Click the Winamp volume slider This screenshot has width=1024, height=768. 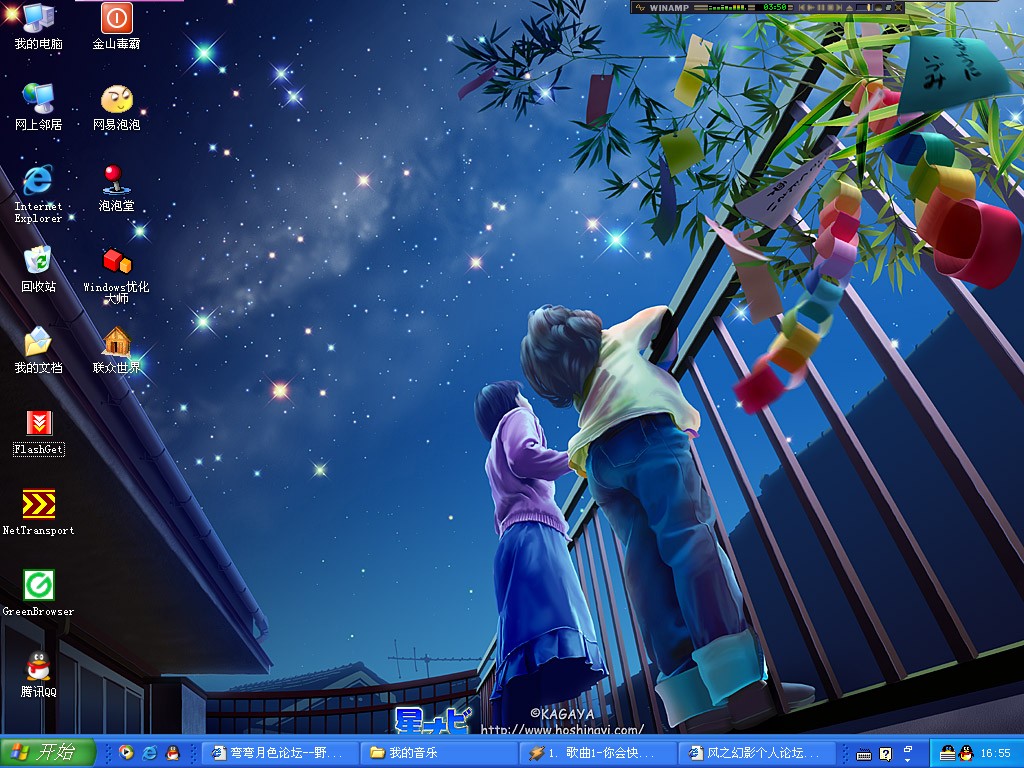(x=864, y=8)
